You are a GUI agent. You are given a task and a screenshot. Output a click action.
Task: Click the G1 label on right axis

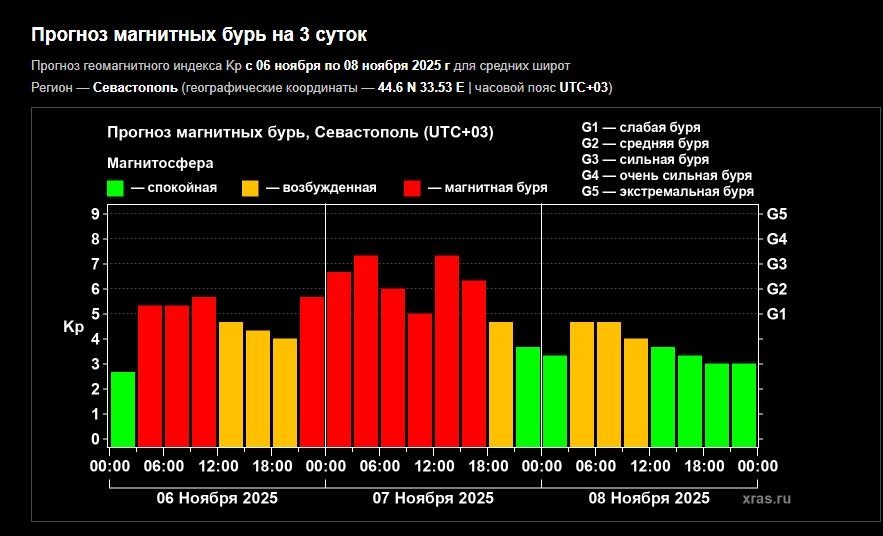[x=777, y=314]
